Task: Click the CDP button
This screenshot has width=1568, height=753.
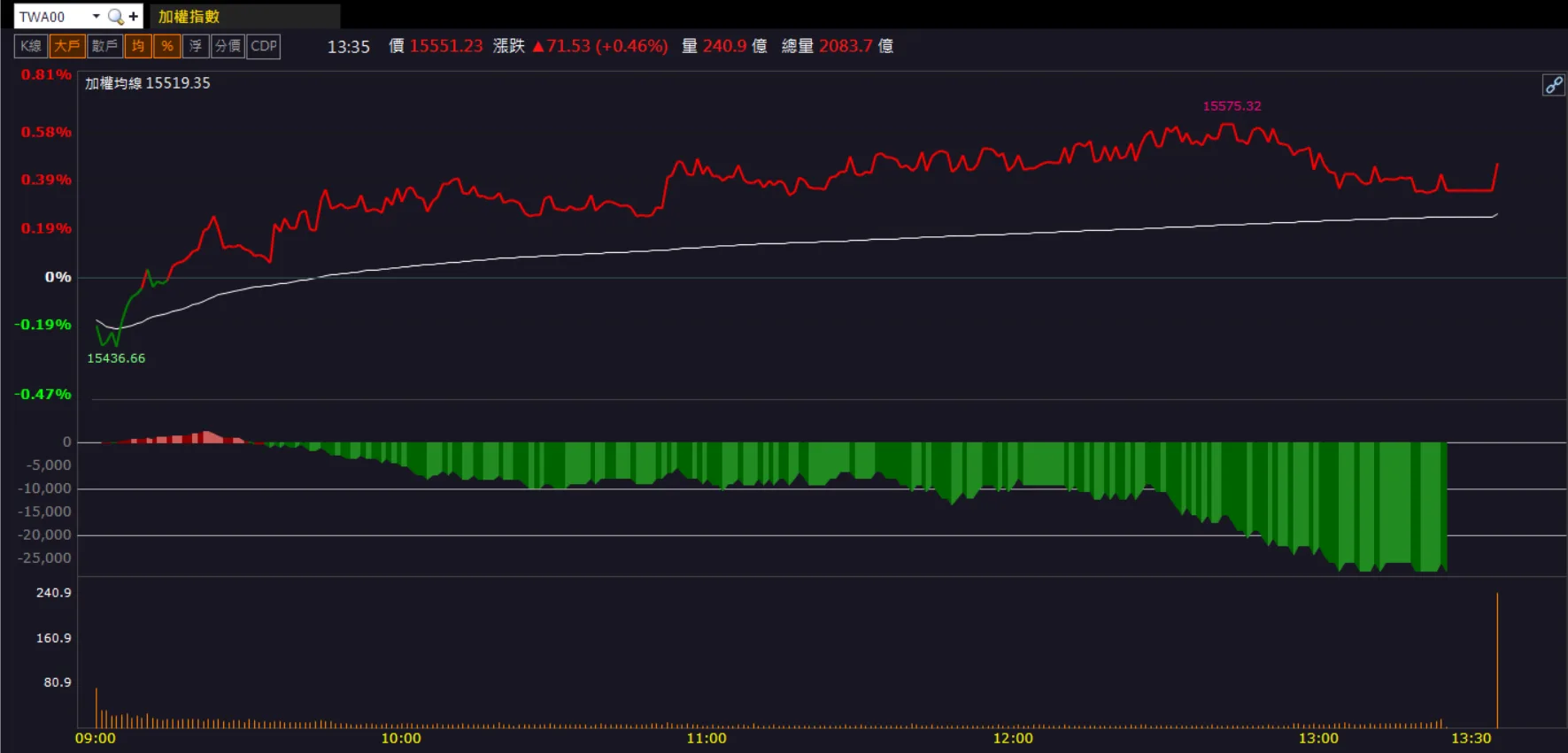Action: pyautogui.click(x=264, y=46)
